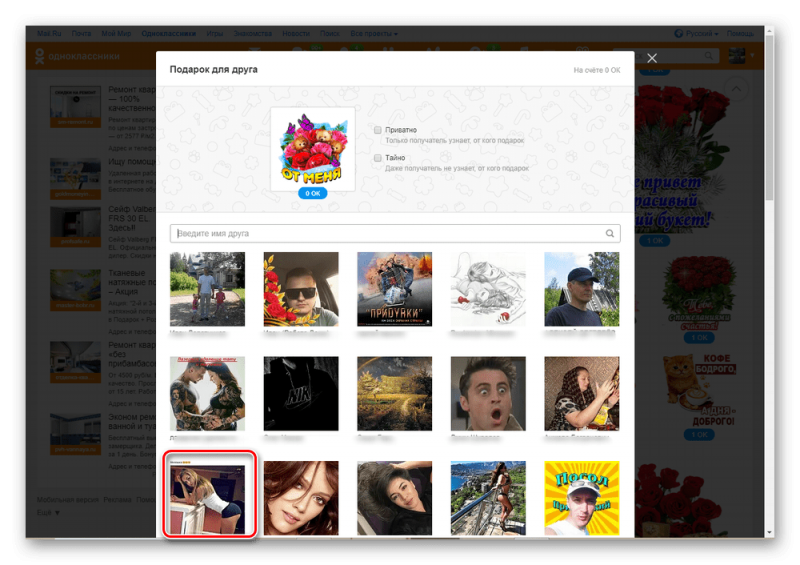Click the friend name search field
Viewport: 800px width, 565px height.
[395, 233]
